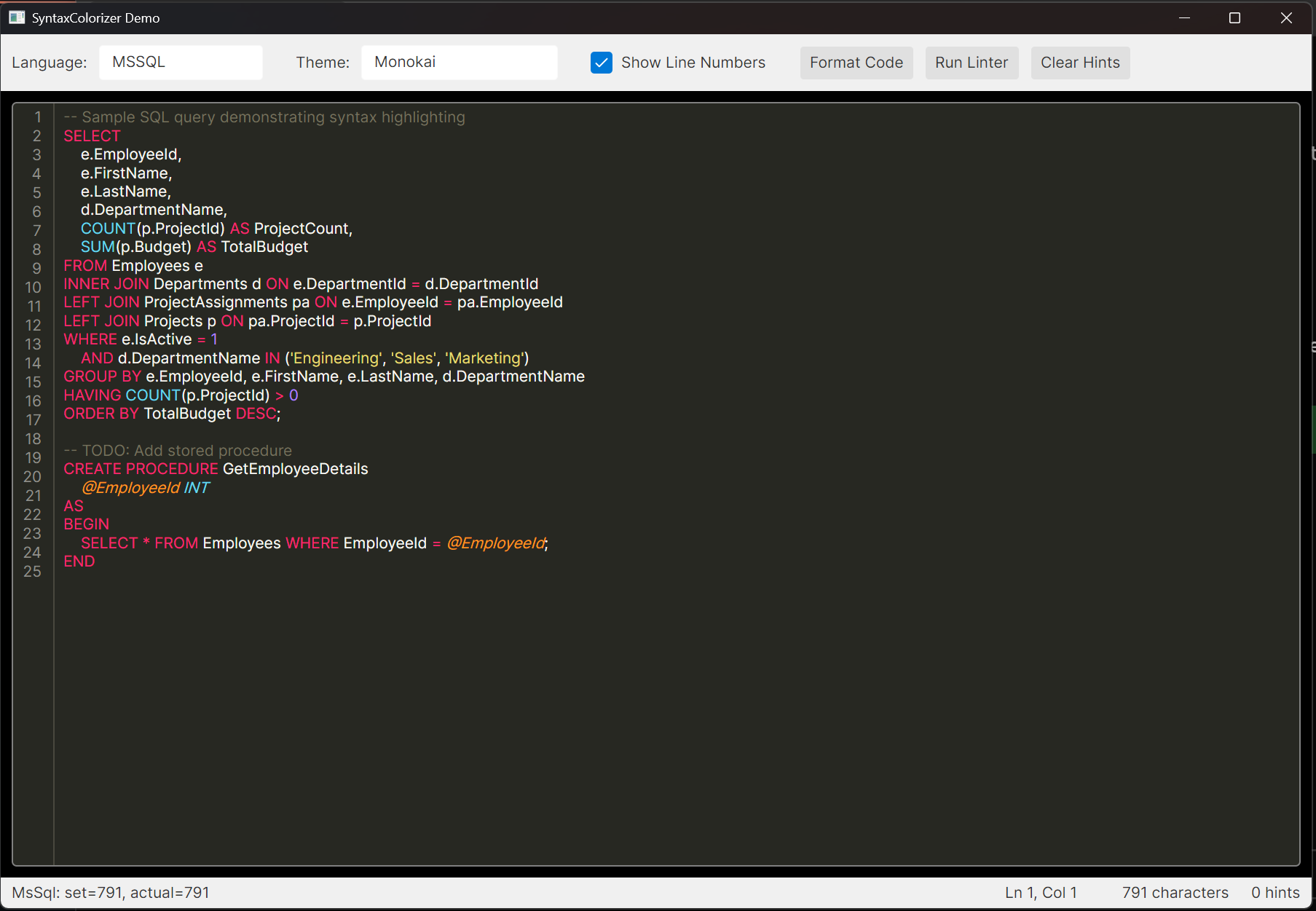The height and width of the screenshot is (911, 1316).
Task: Click the Format Code button
Action: coord(856,63)
